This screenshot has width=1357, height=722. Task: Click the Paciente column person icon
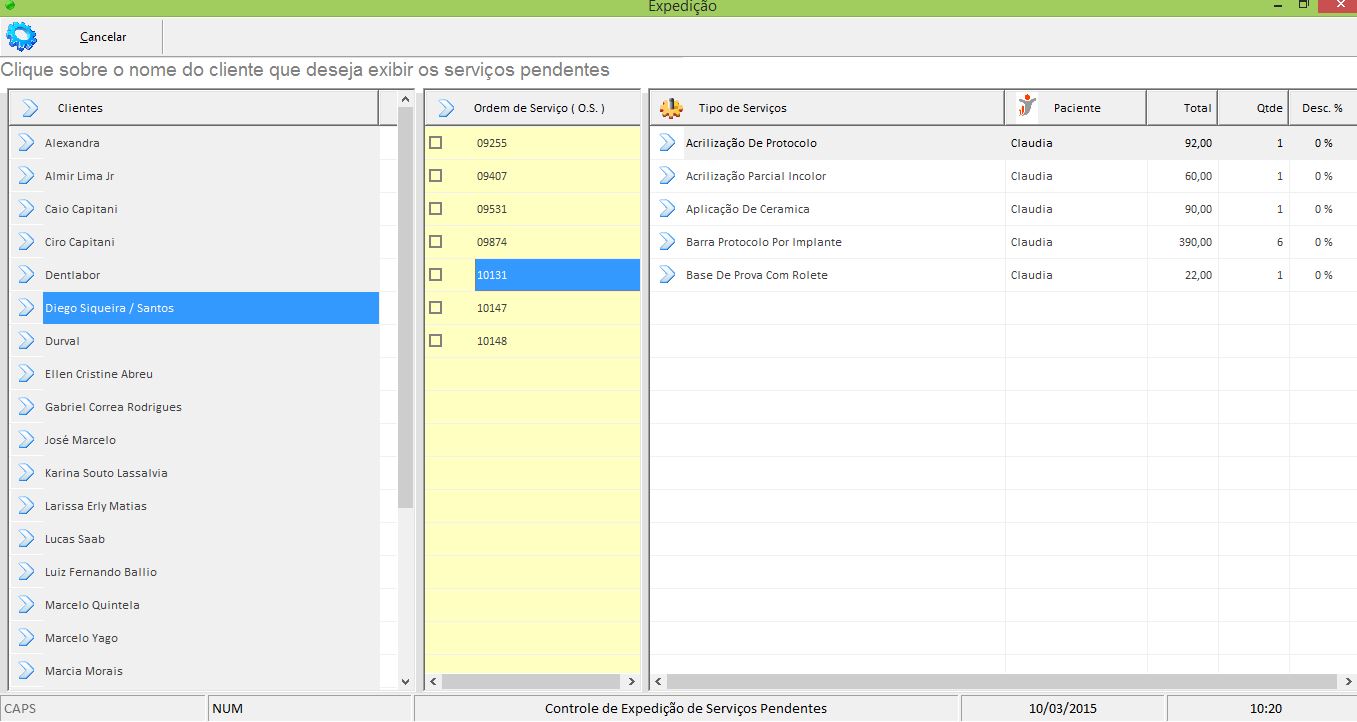[1026, 107]
